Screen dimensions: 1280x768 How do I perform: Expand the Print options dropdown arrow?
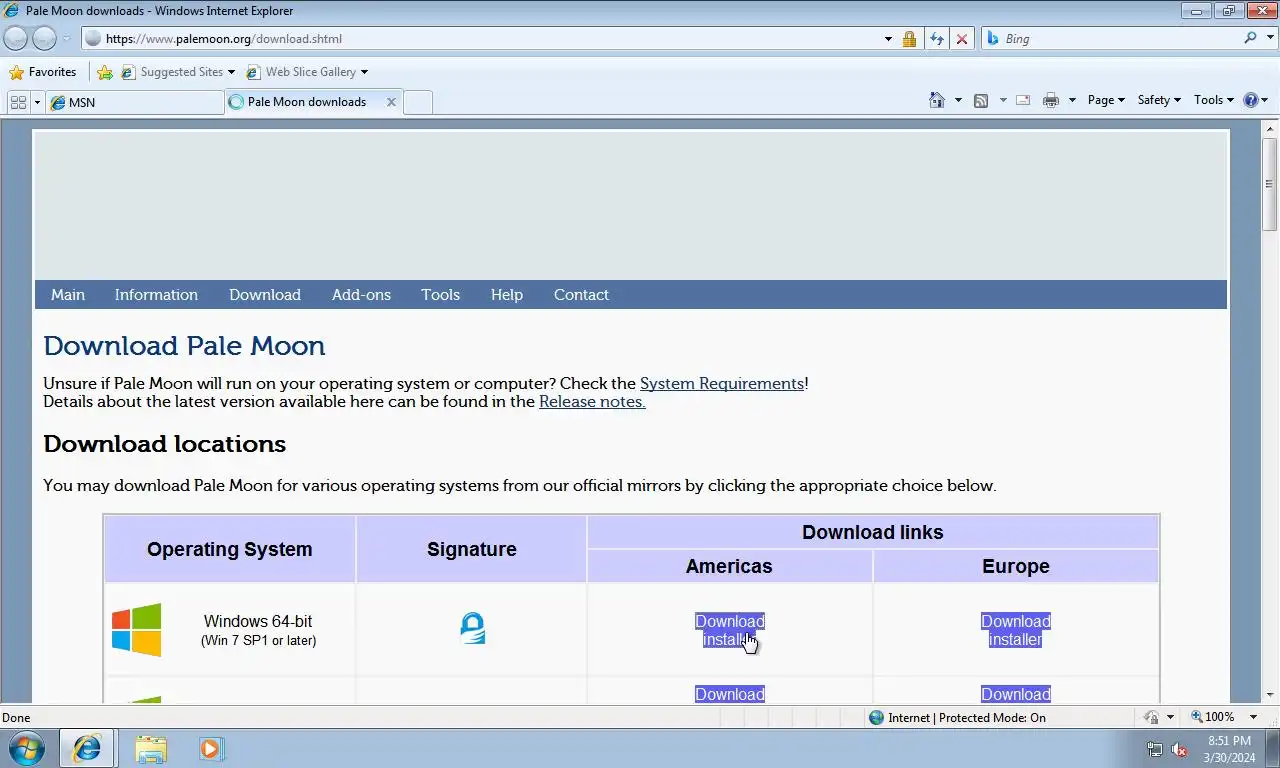(x=1072, y=100)
